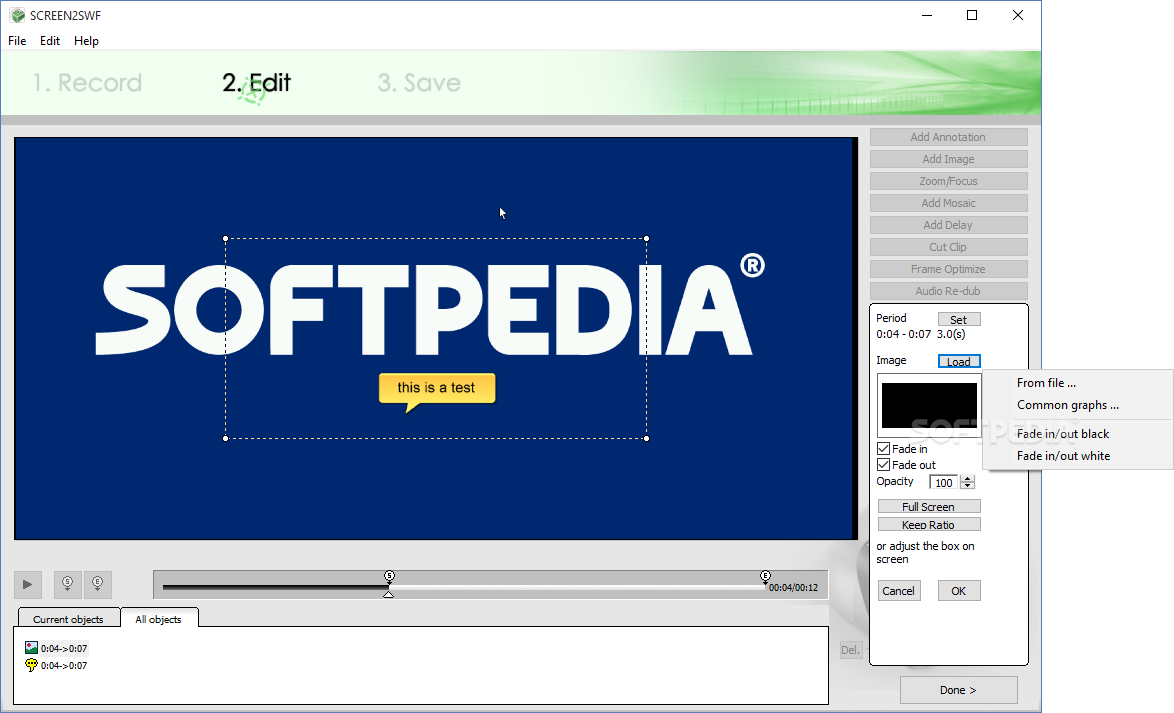Choose From file... in popup menu

coord(1046,383)
